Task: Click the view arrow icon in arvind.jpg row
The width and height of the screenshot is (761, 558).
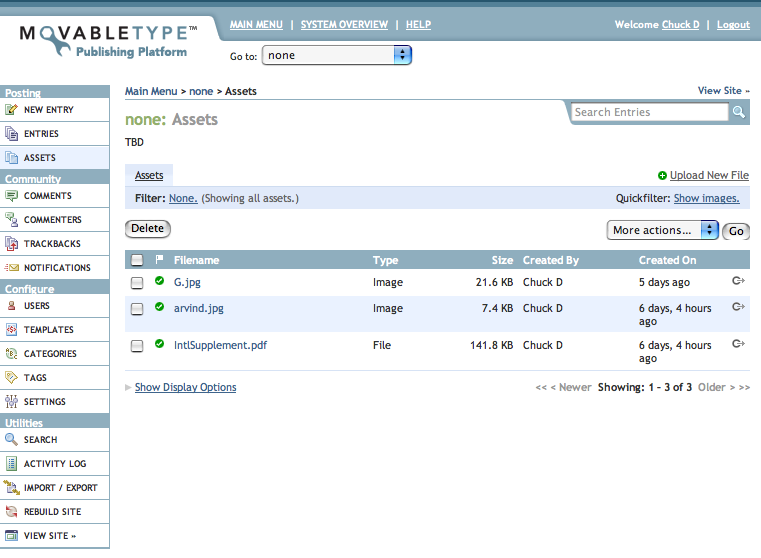Action: [x=738, y=307]
